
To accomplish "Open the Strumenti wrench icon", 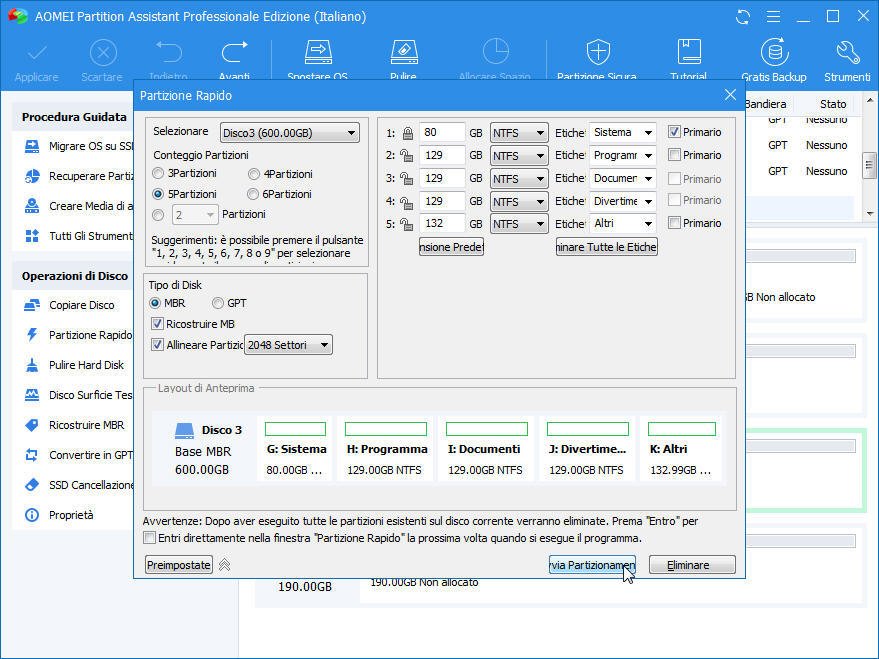I will pyautogui.click(x=847, y=53).
